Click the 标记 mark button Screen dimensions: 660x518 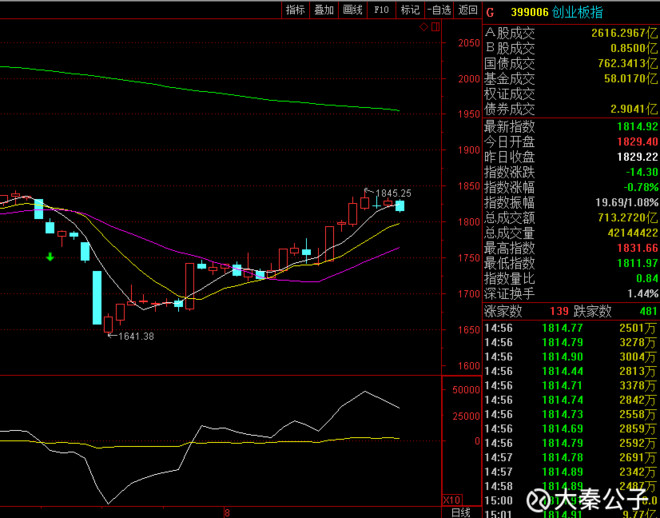410,9
